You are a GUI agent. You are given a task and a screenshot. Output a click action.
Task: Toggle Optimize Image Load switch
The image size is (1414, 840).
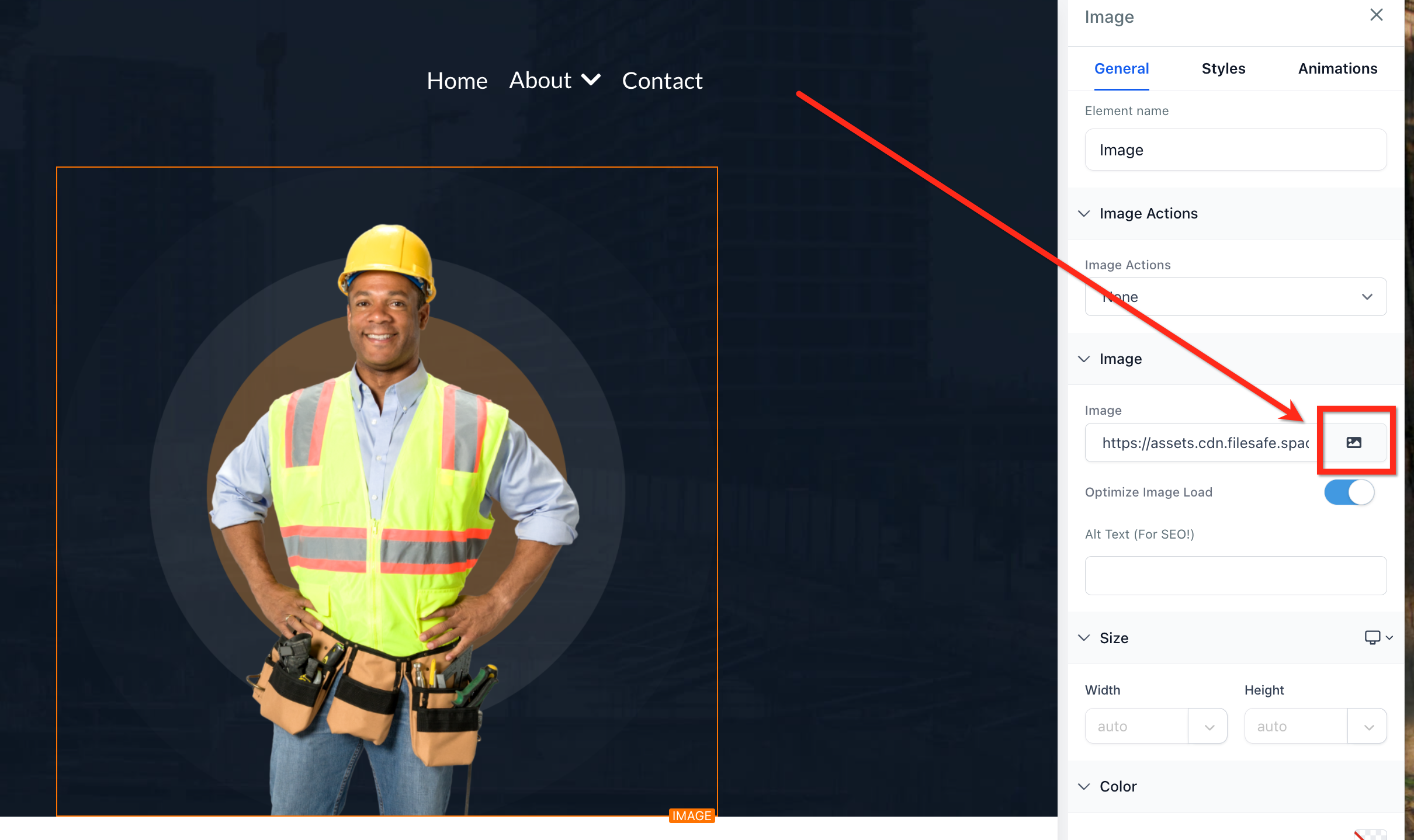pos(1349,492)
